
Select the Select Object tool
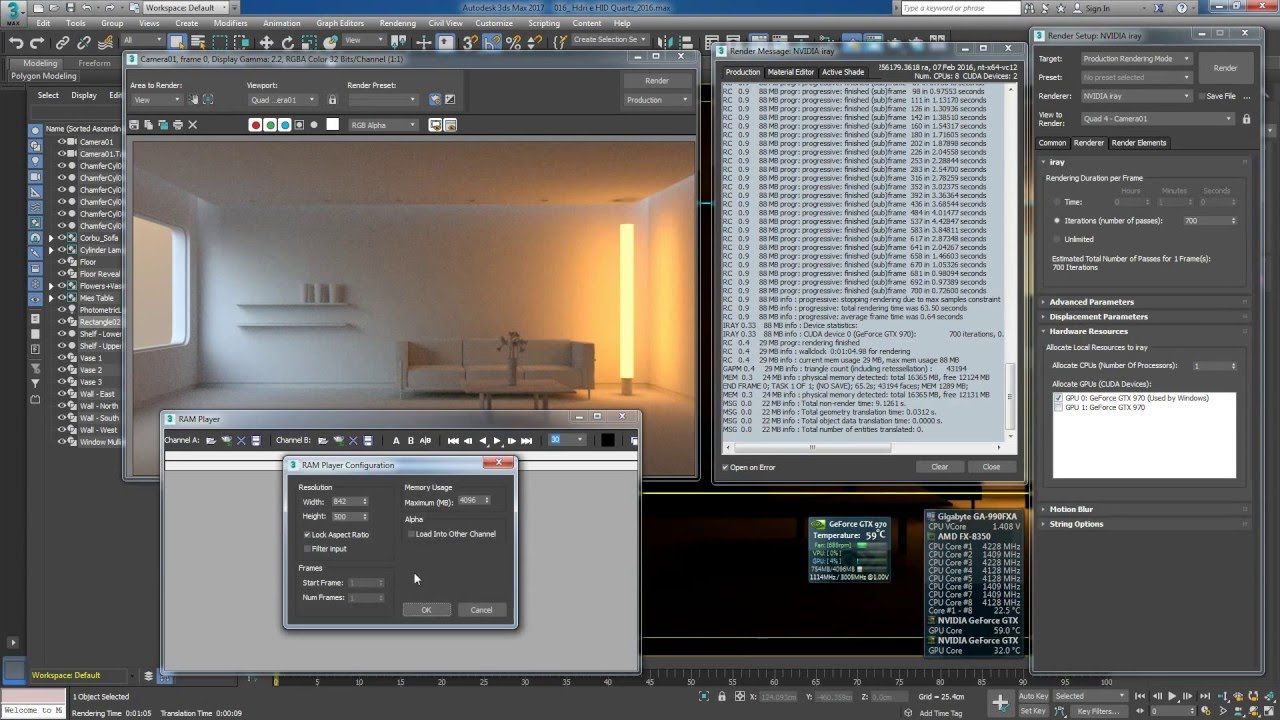tap(176, 42)
